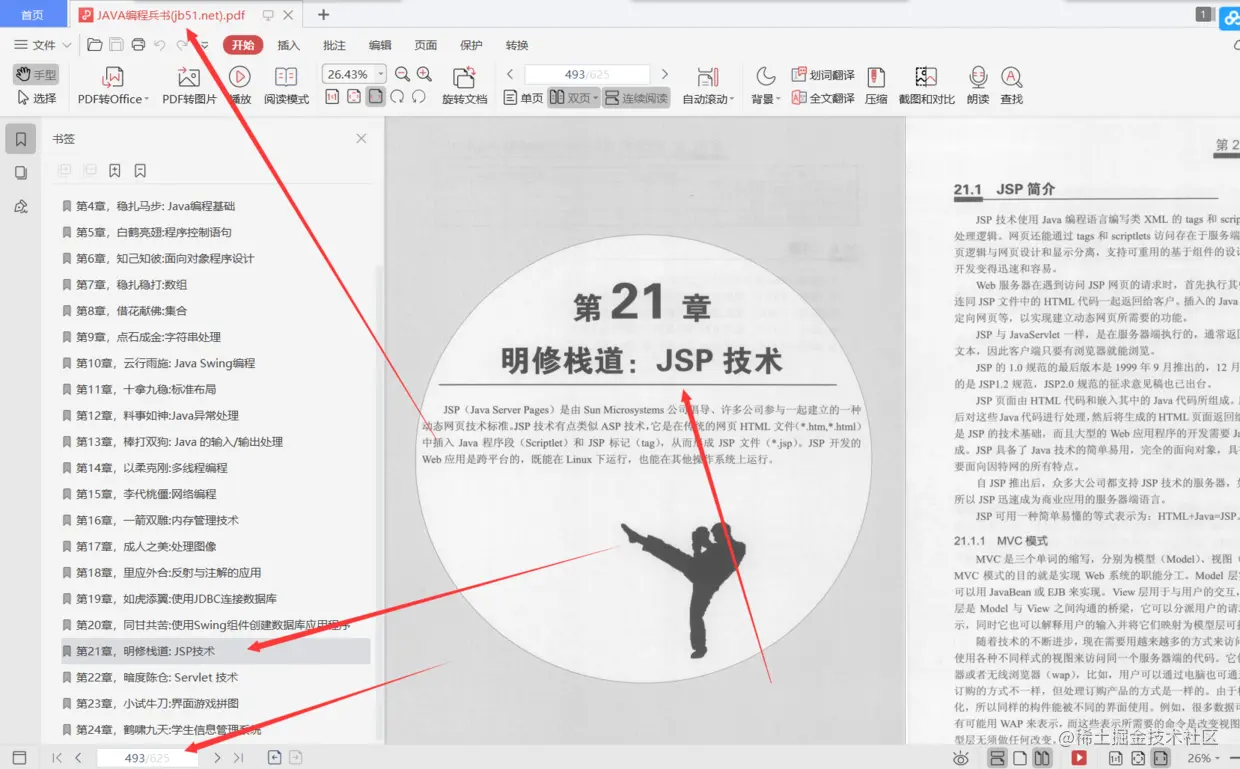Click the ribbon page number field 493
The image size is (1240, 769).
pyautogui.click(x=587, y=74)
